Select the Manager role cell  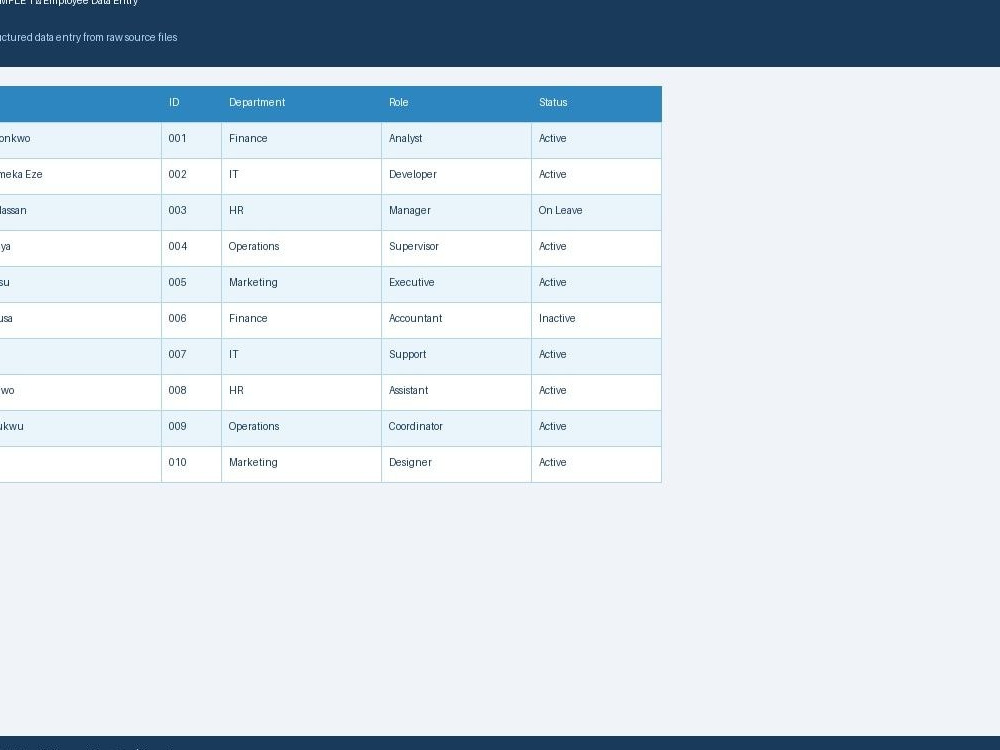coord(456,212)
